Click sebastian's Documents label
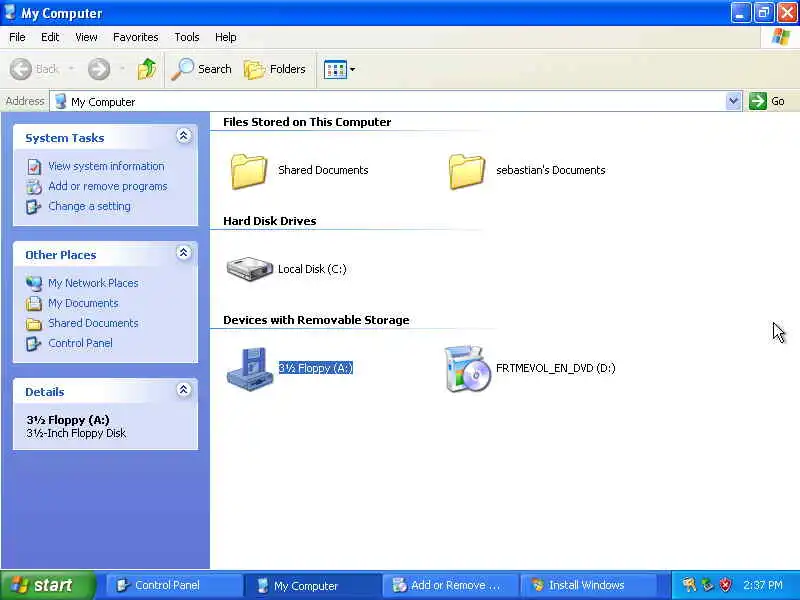Image resolution: width=800 pixels, height=600 pixels. point(551,170)
